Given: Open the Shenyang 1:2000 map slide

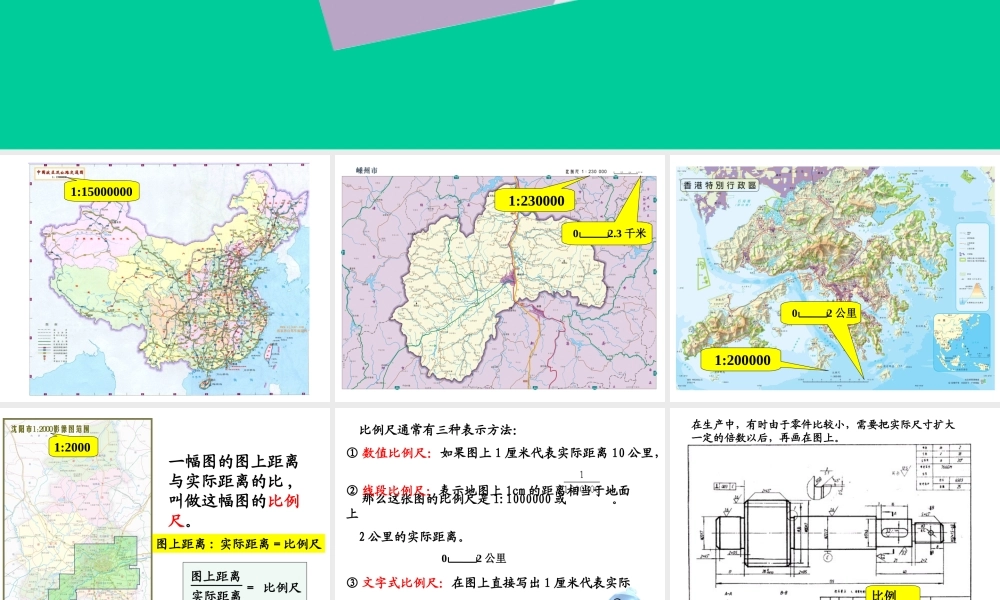Looking at the screenshot, I should pyautogui.click(x=165, y=504).
